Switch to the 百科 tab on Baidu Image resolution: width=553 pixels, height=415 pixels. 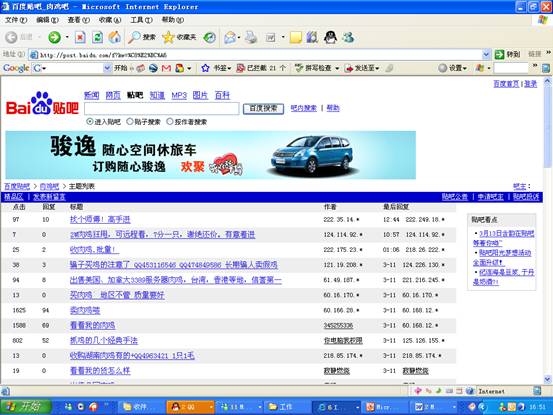(x=222, y=95)
